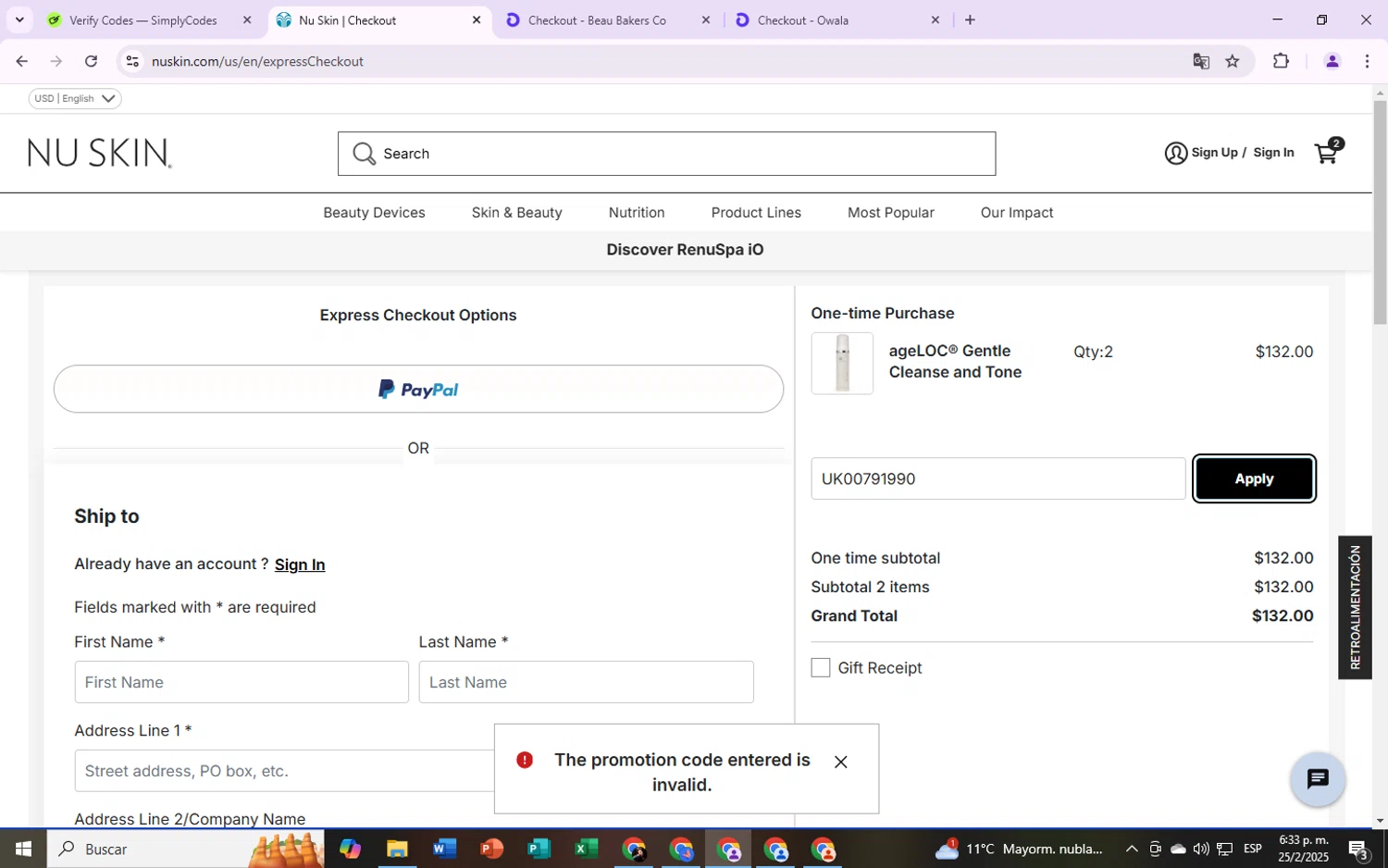
Task: Show hidden system tray icons
Action: point(1132,849)
